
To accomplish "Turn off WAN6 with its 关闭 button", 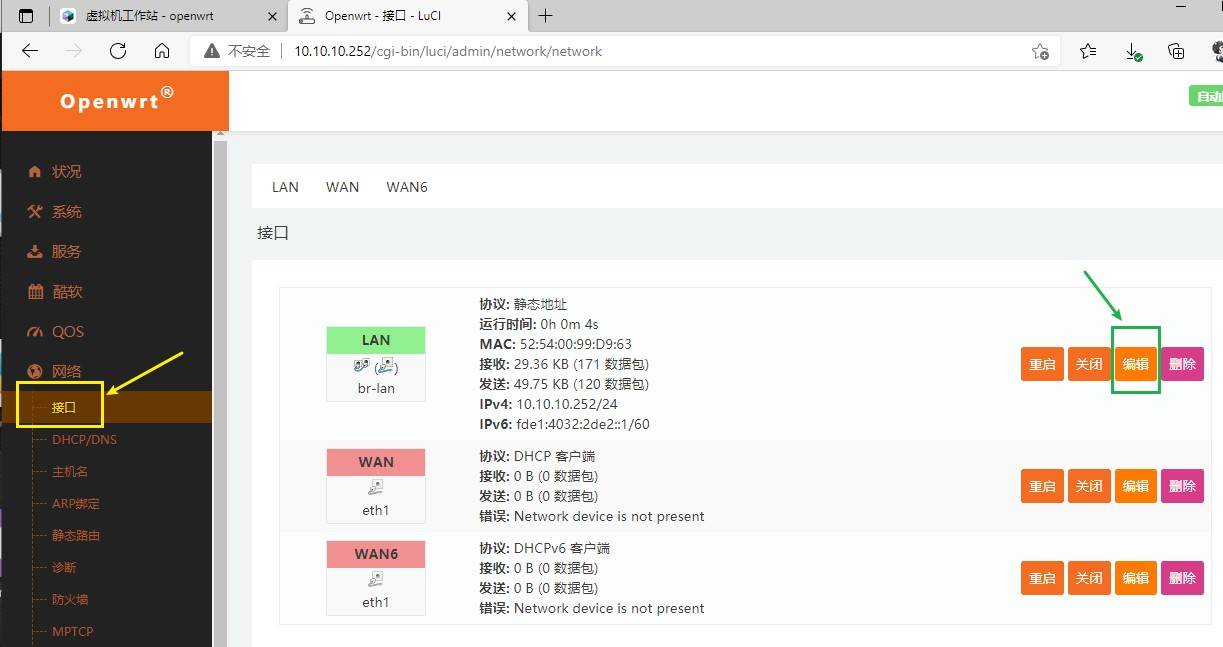I will [x=1088, y=577].
